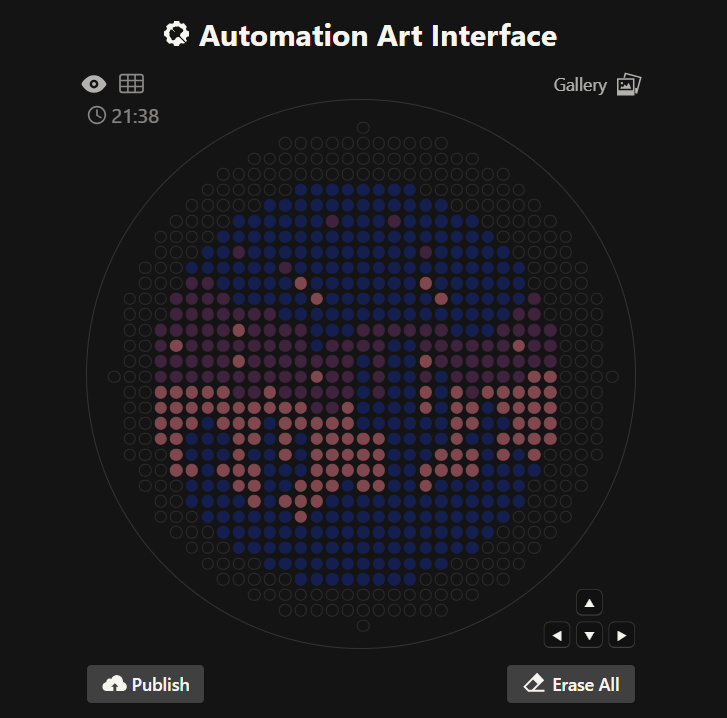Click the eraser icon on Erase All

[534, 684]
